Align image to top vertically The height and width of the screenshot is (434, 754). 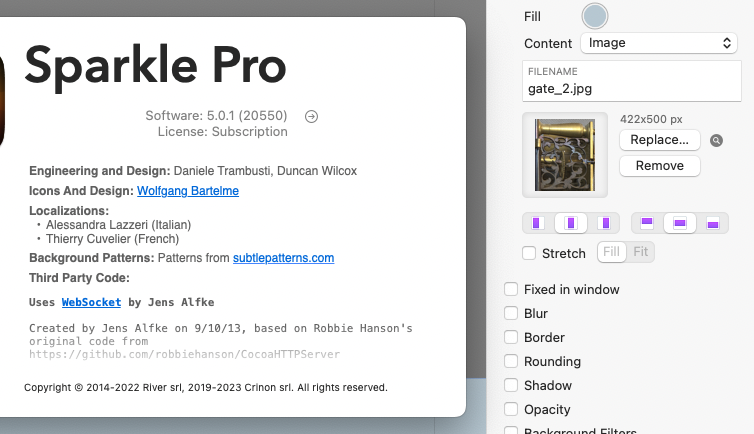click(x=647, y=223)
